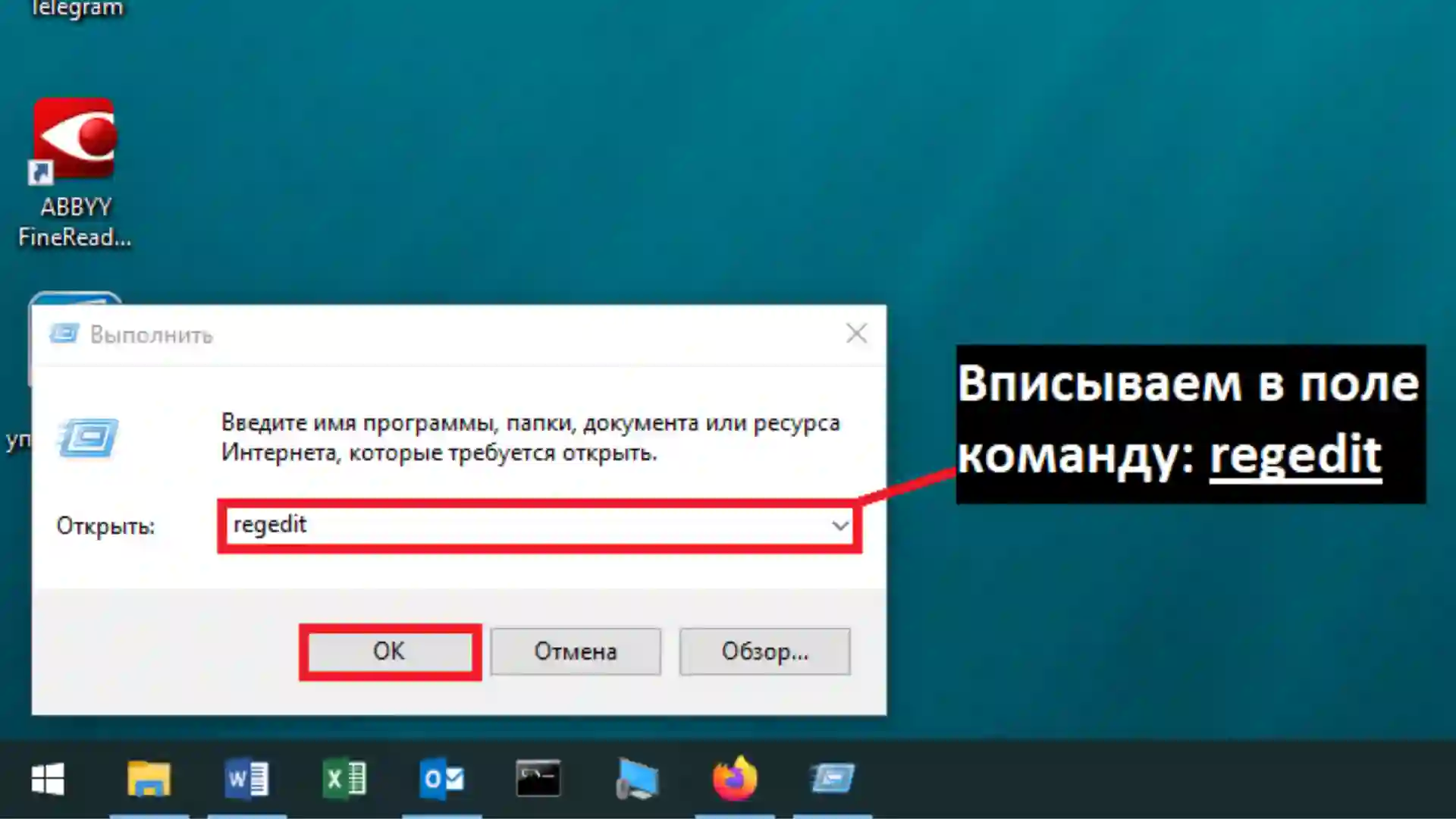Click the Run icon in the title bar
Viewport: 1456px width, 819px height.
pos(64,334)
